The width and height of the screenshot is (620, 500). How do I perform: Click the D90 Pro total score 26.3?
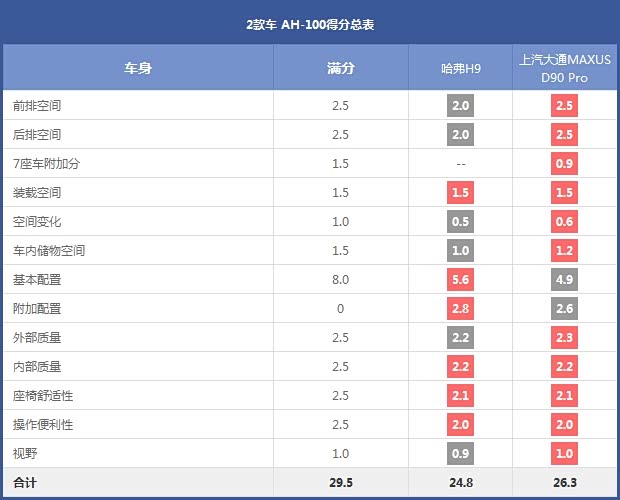tap(564, 483)
